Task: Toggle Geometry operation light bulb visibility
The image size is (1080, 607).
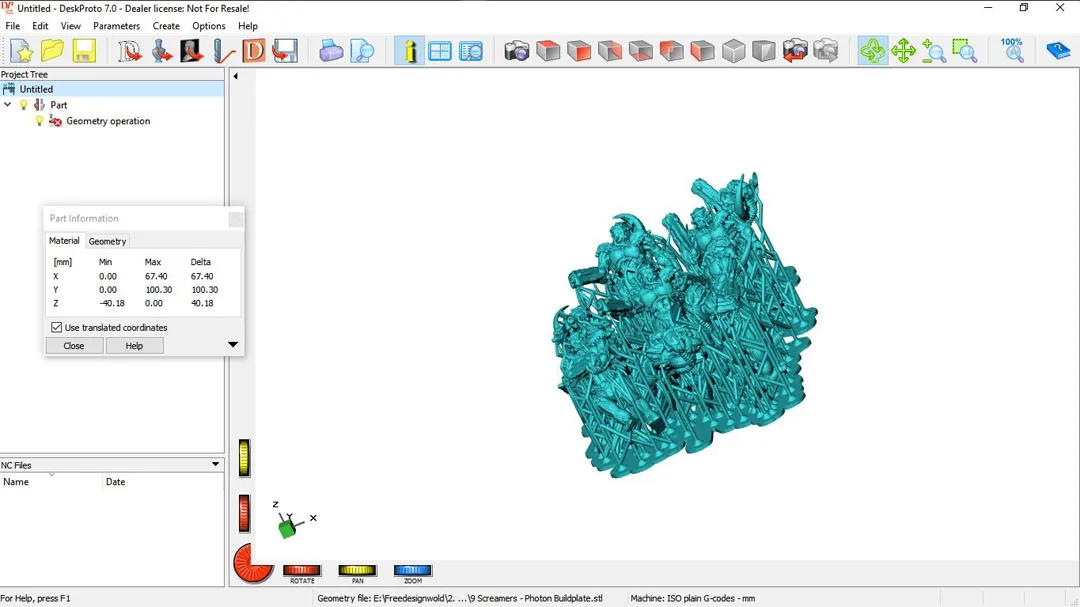Action: [x=40, y=121]
